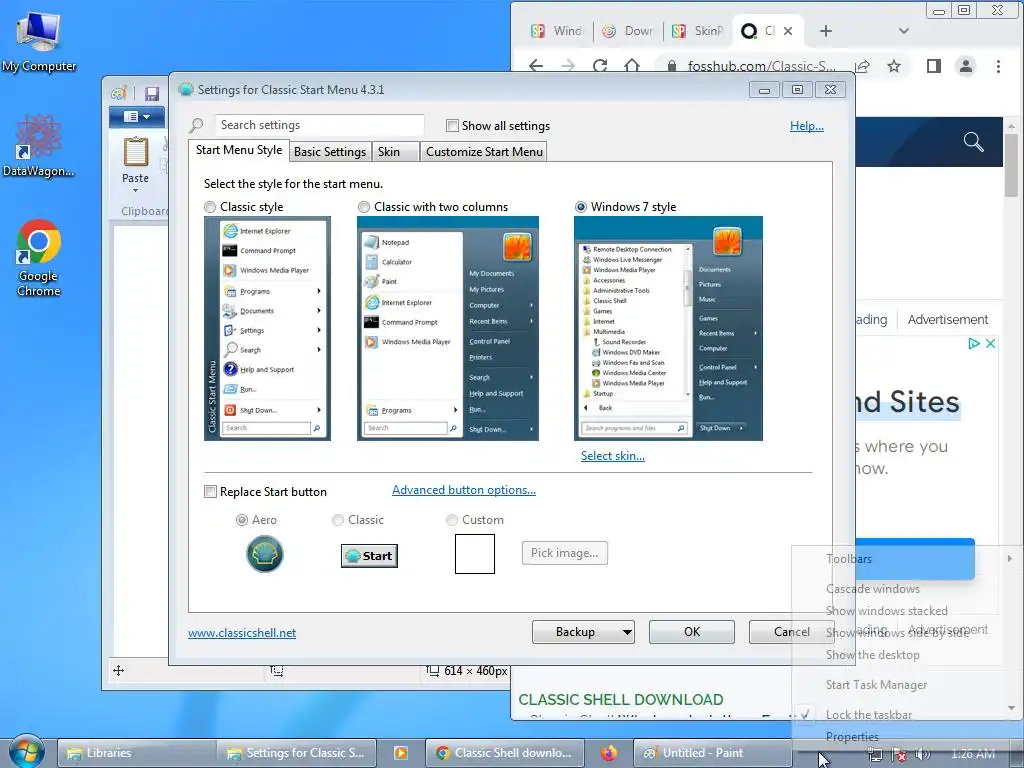Open Paint application menu dropdown

(x=136, y=117)
